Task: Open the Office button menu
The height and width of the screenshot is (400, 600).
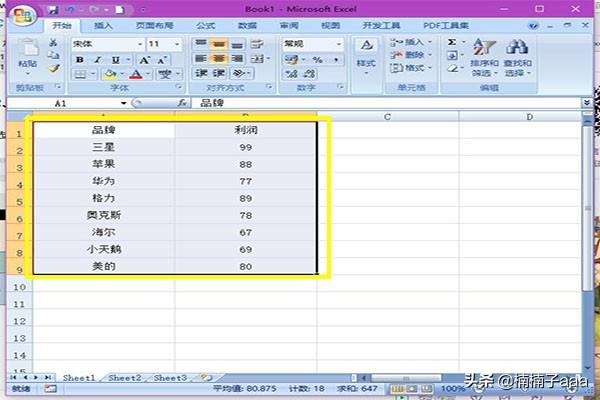Action: pyautogui.click(x=24, y=15)
